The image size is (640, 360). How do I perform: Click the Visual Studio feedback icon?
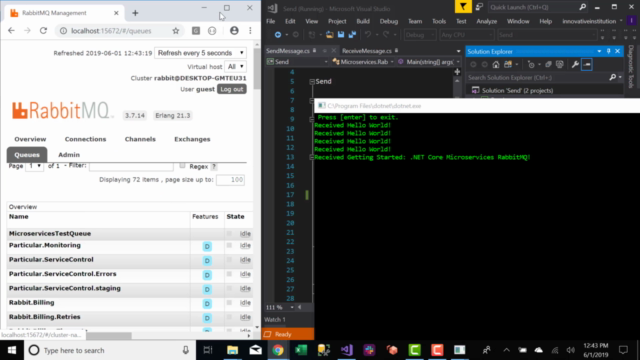pos(479,7)
